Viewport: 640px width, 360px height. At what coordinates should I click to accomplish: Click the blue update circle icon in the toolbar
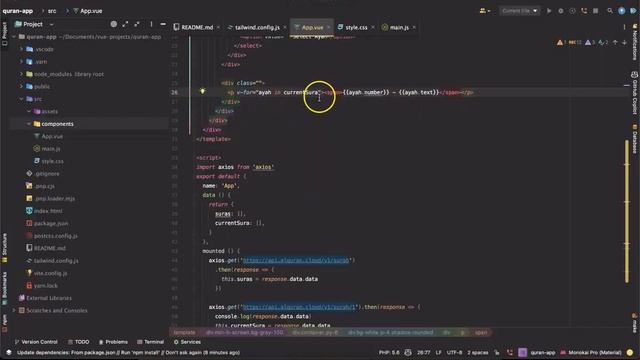click(x=621, y=11)
